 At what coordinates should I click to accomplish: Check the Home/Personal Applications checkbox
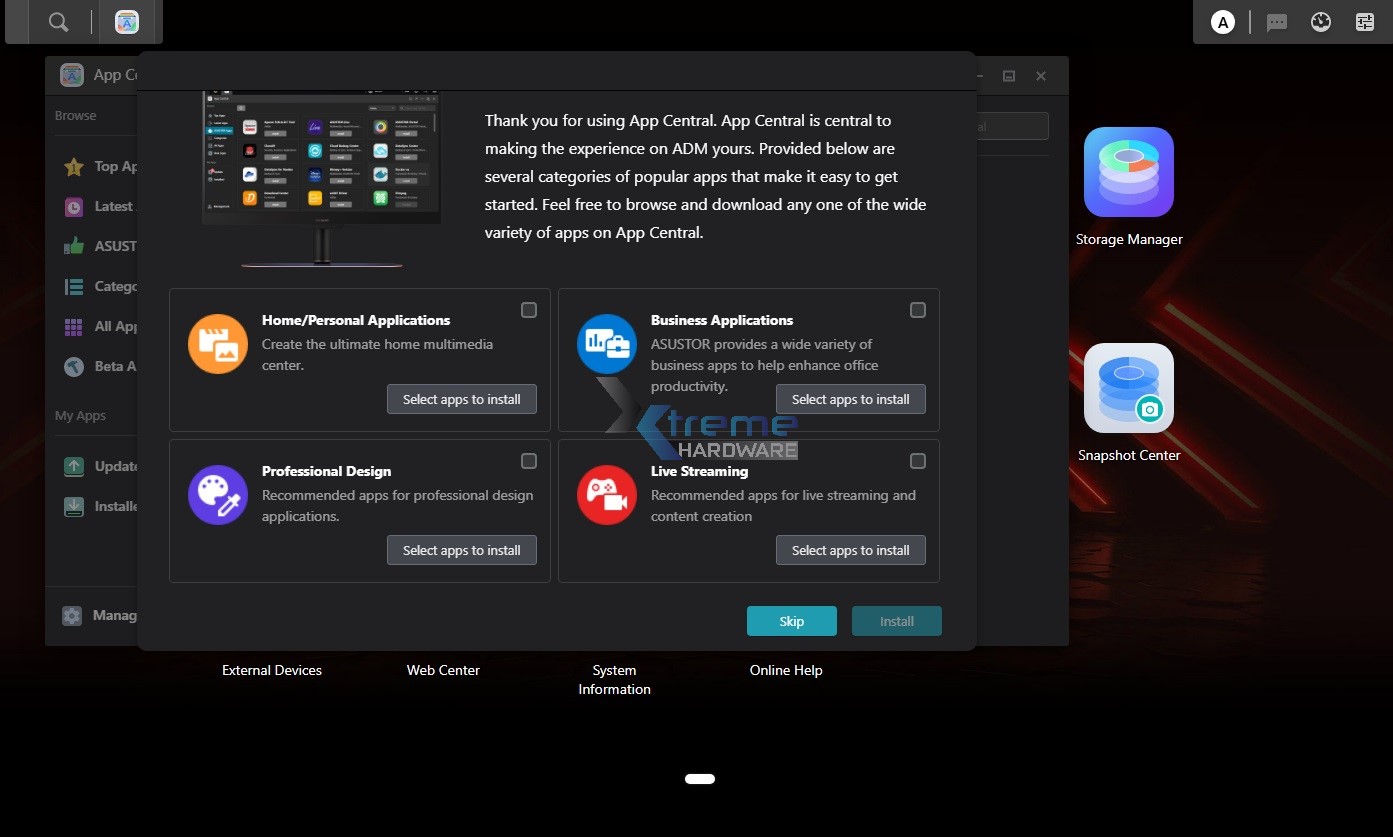[529, 310]
